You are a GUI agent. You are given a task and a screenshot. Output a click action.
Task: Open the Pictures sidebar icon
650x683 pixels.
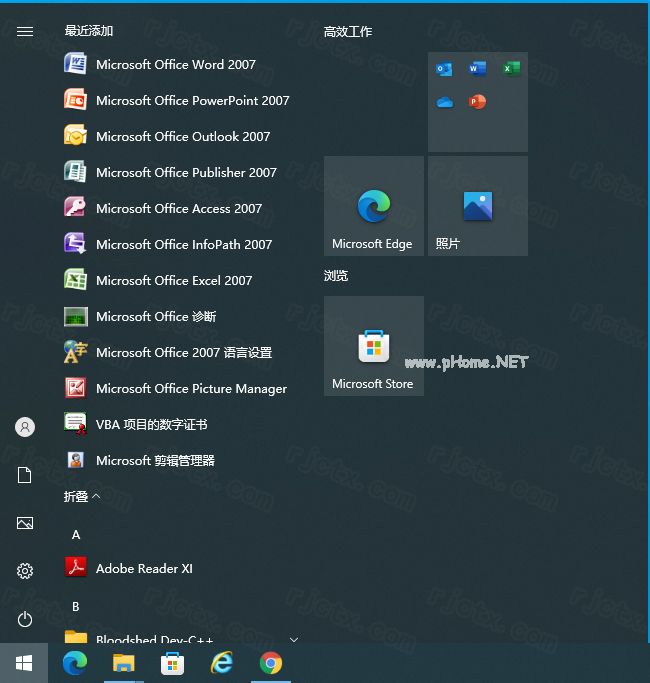(25, 523)
